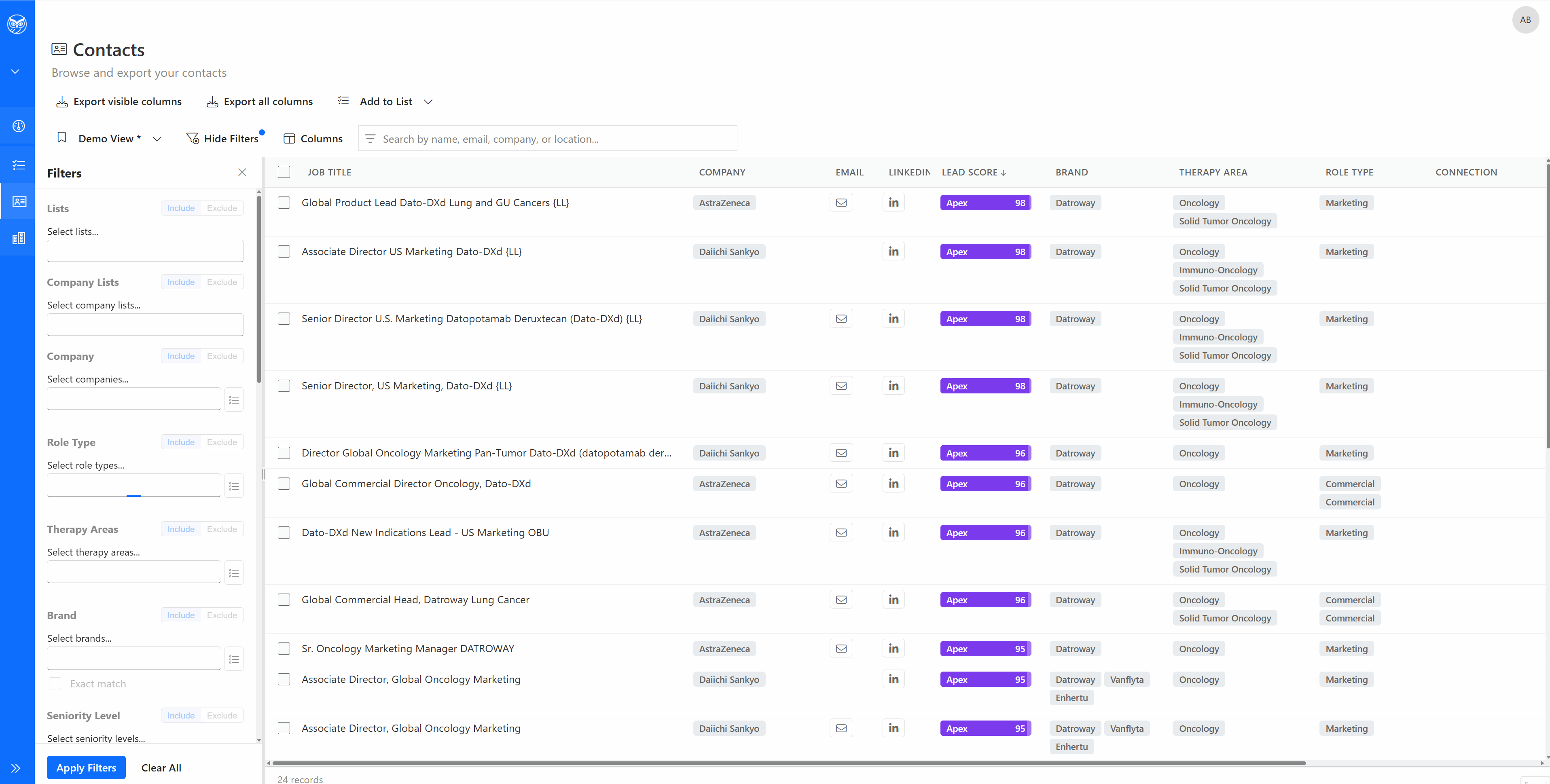The image size is (1550, 784).
Task: Open LinkedIn for Global Product Lead Dato-DXd
Action: tap(894, 203)
